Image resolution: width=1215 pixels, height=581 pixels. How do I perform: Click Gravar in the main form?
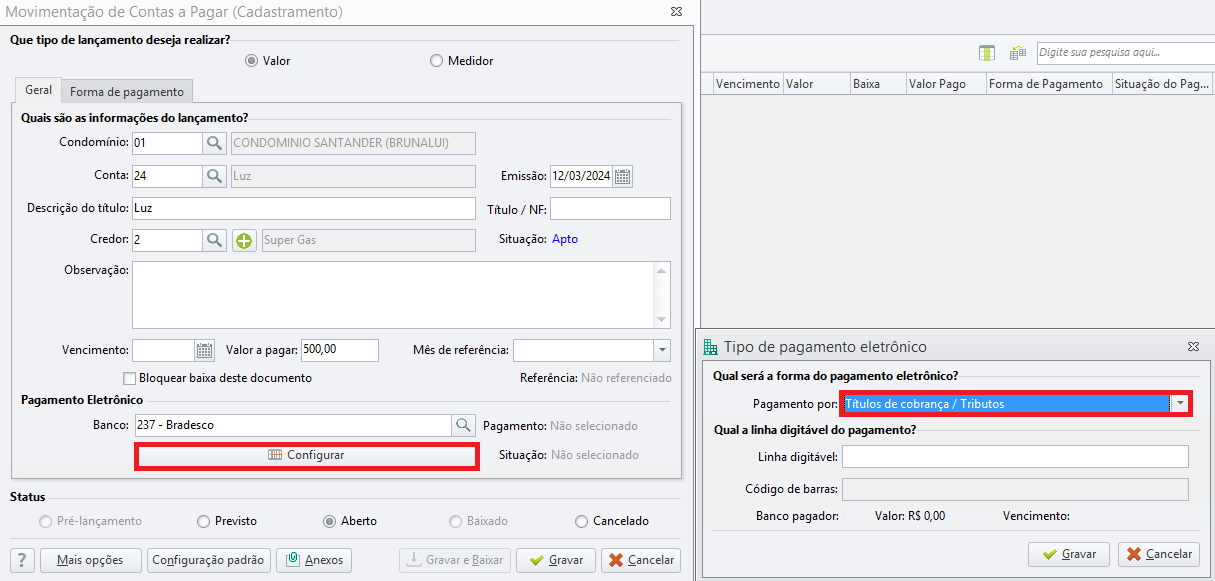coord(557,560)
